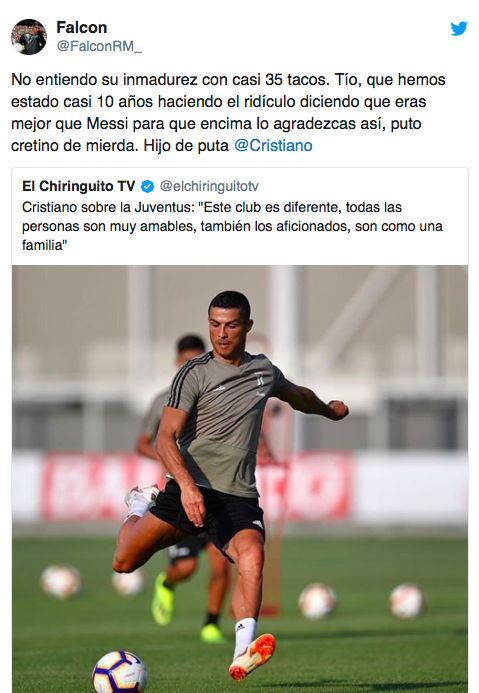Screen dimensions: 479x693
Task: Click the Adidas logo on the white sock
Action: click(240, 627)
